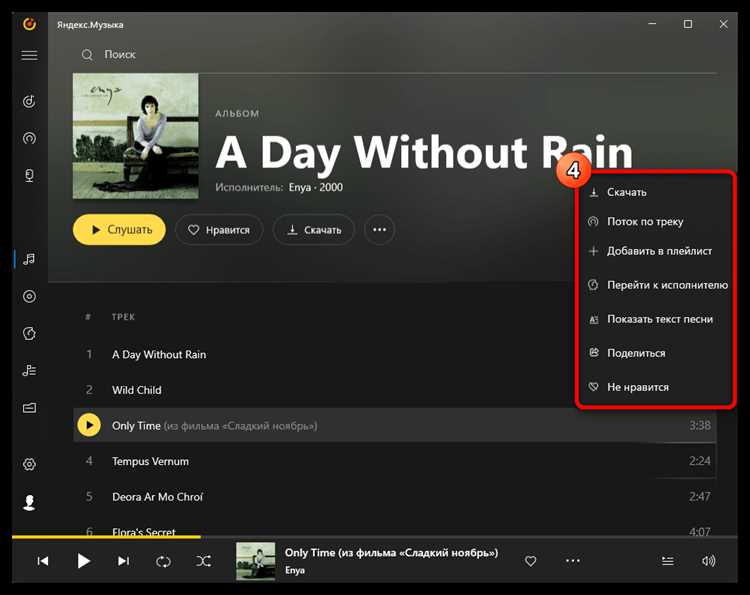Open the artists sidebar icon
This screenshot has height=595, width=750.
[x=29, y=333]
